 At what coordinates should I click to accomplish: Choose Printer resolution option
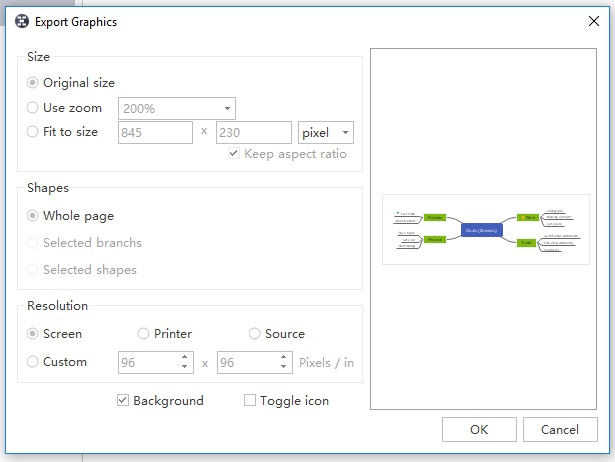(x=144, y=334)
